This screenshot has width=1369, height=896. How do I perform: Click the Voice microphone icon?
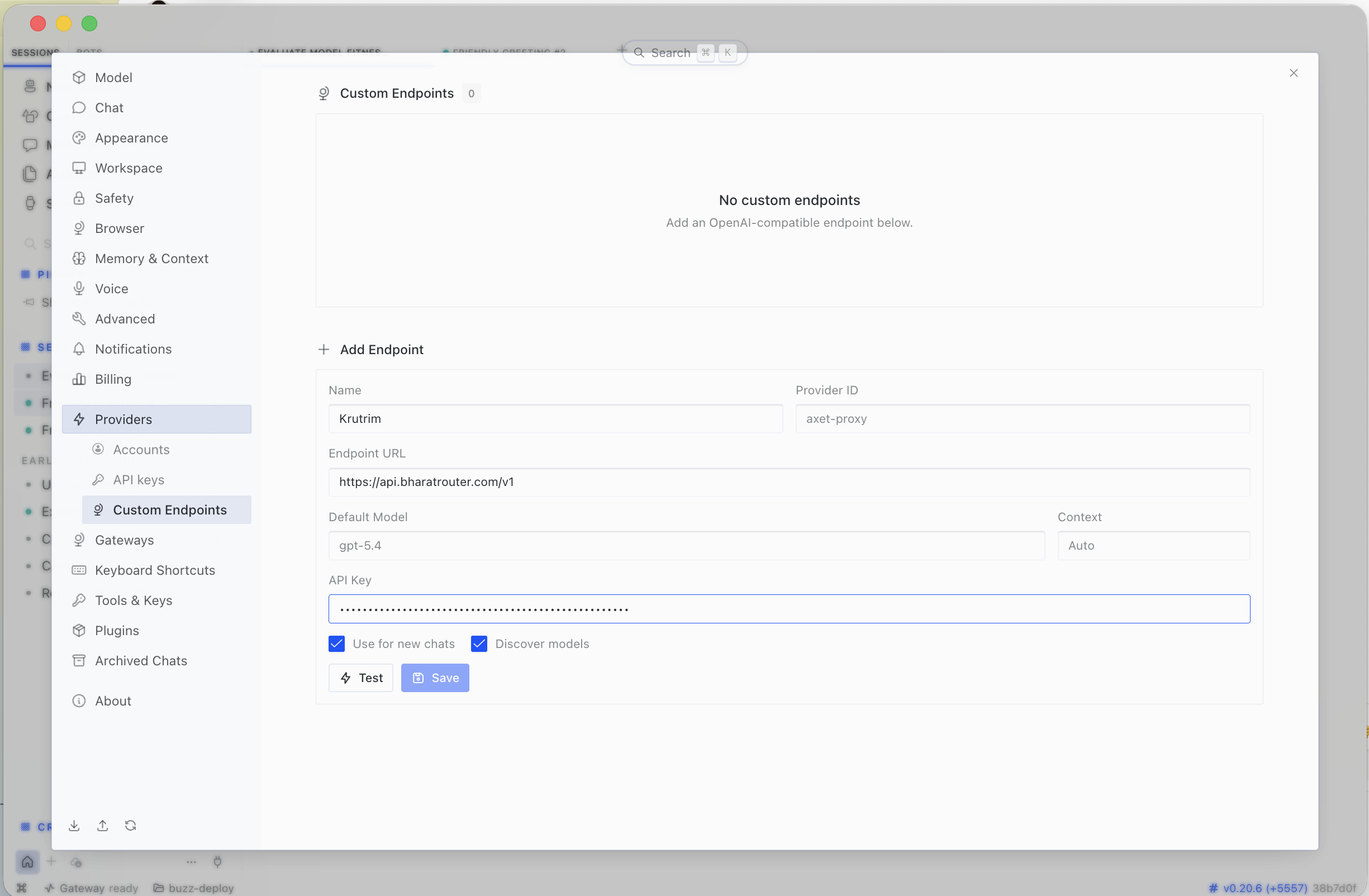click(x=79, y=289)
